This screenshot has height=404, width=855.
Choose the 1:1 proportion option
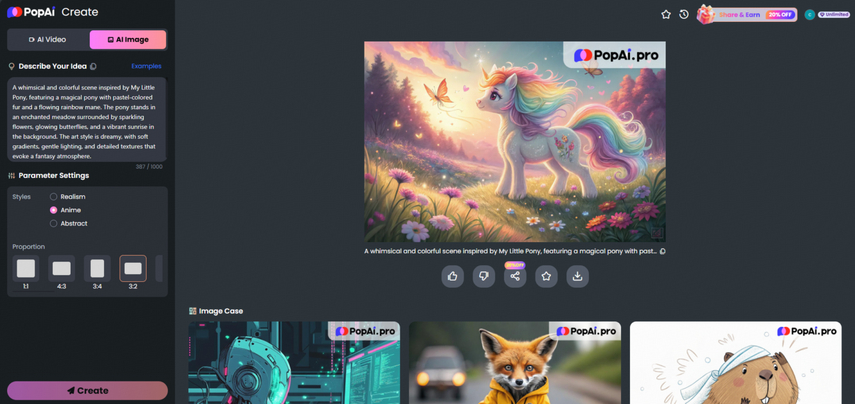(x=26, y=269)
